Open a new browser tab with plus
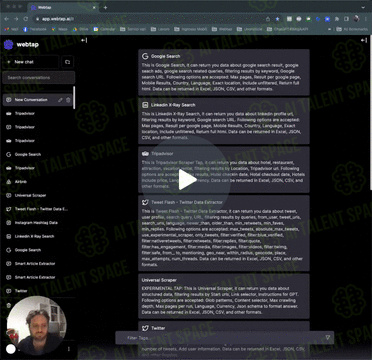 105,7
